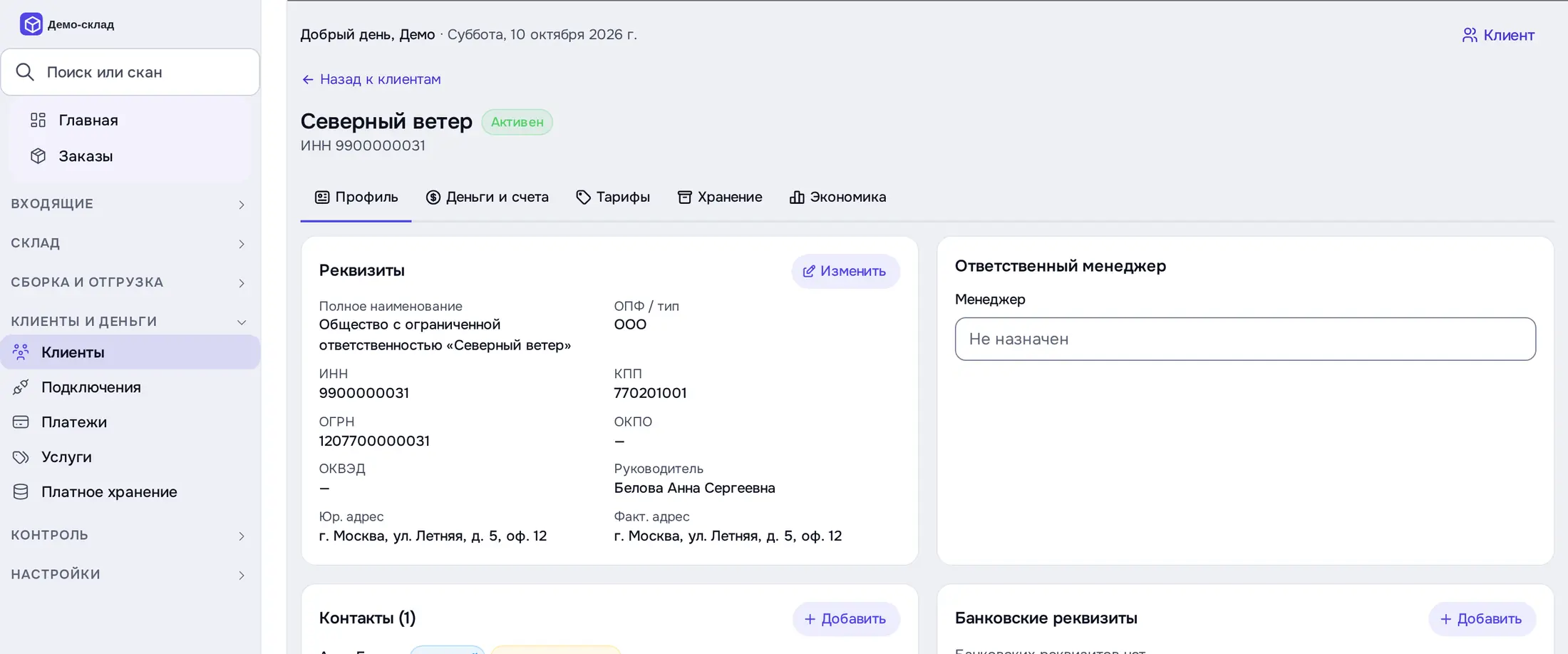Expand the НАСТРОЙКИ sidebar section

[x=130, y=574]
